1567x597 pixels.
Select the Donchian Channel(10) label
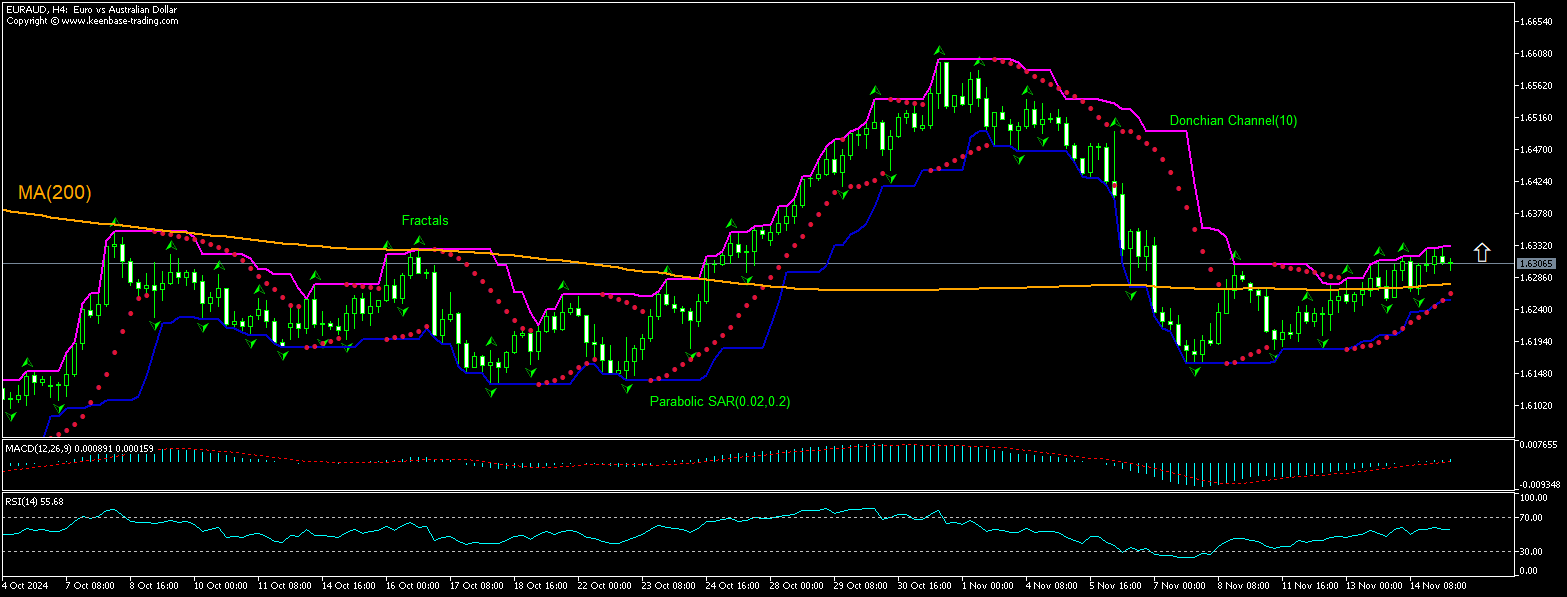click(x=1234, y=120)
